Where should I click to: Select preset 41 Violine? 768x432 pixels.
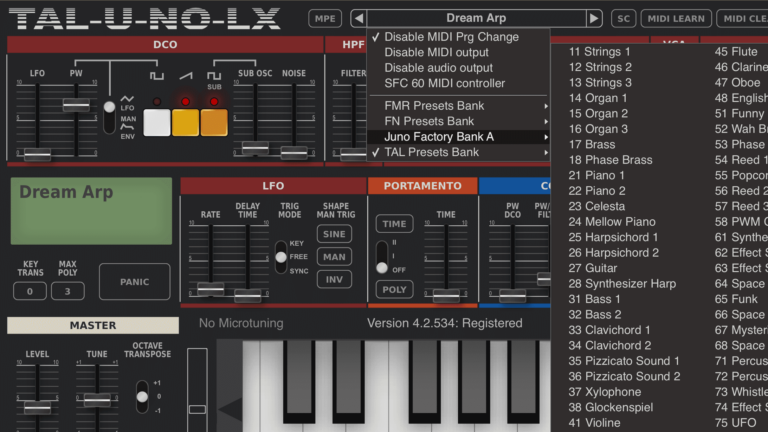coord(594,423)
